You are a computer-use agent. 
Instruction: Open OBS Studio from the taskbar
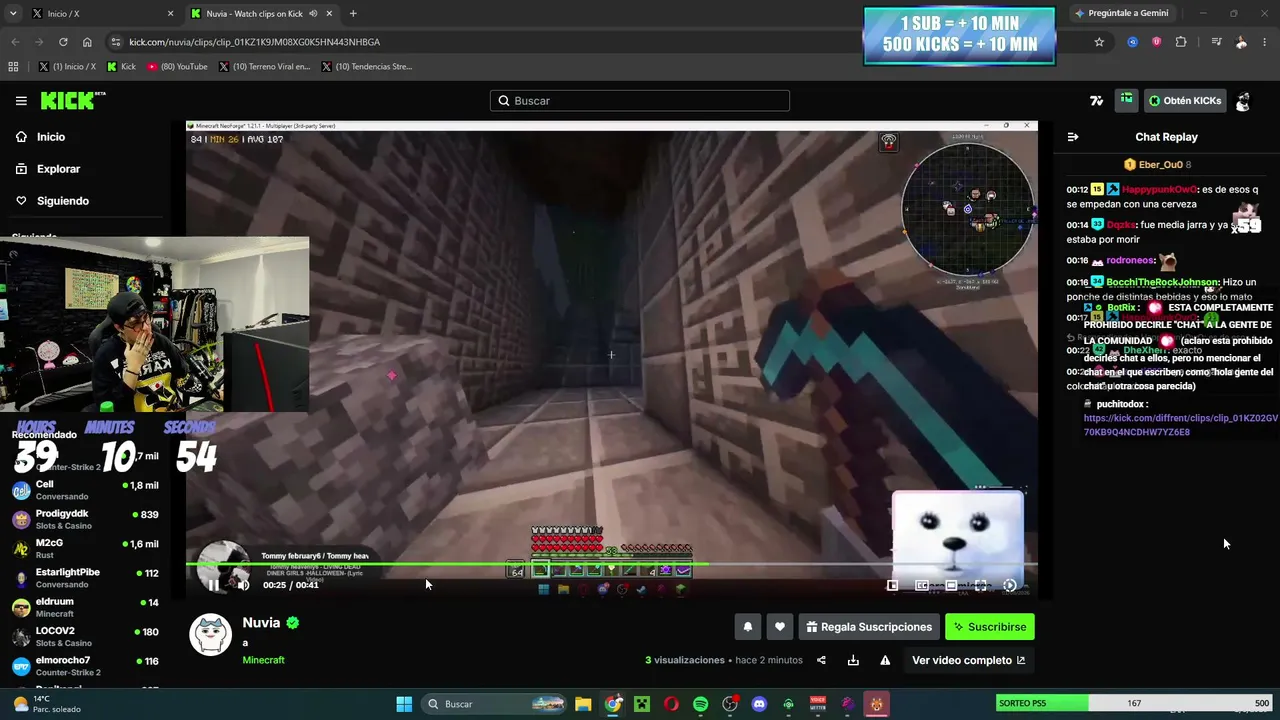click(x=730, y=704)
